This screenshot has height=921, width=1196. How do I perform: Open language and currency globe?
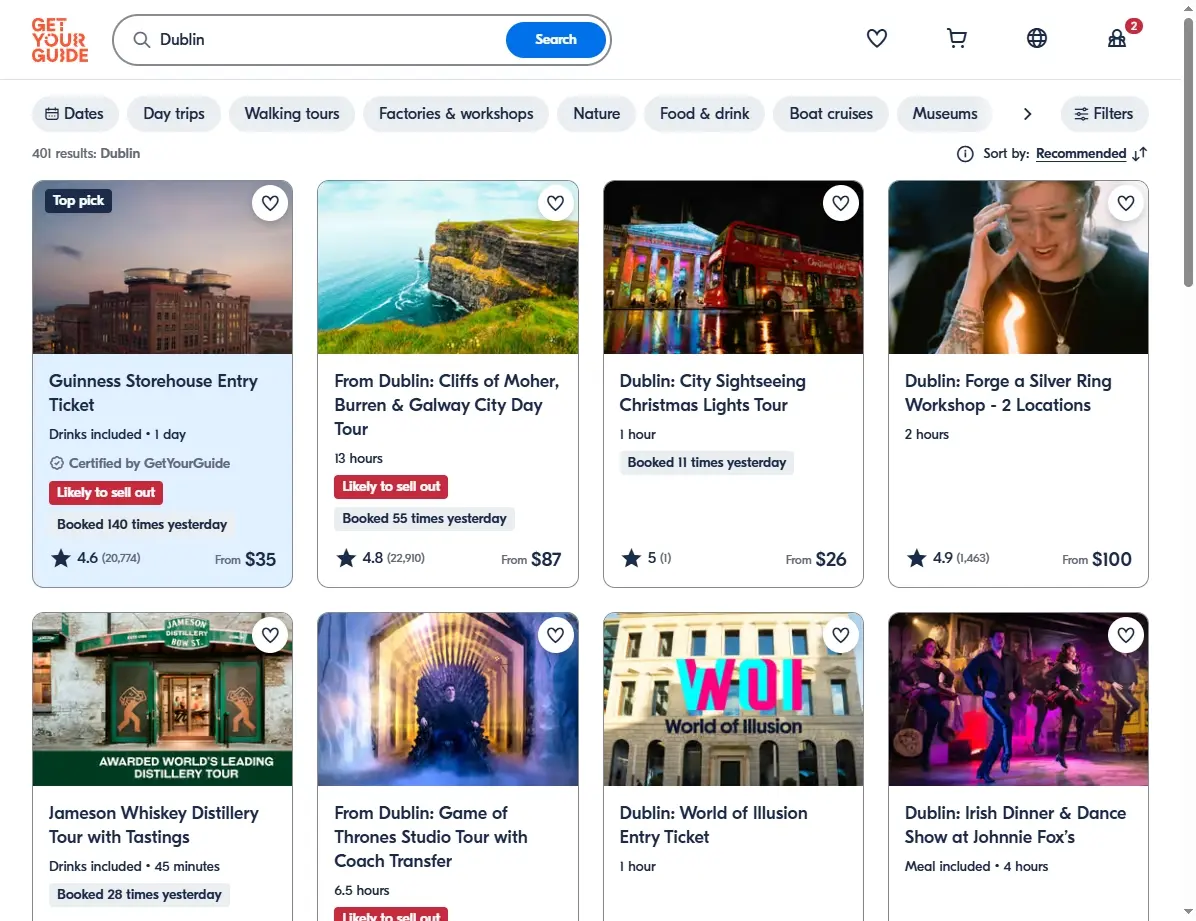pyautogui.click(x=1037, y=38)
